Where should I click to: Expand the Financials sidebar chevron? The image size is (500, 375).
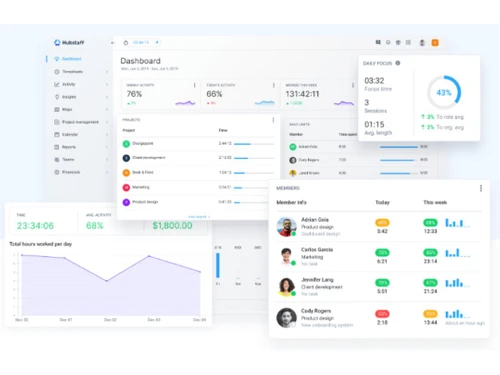pos(107,172)
